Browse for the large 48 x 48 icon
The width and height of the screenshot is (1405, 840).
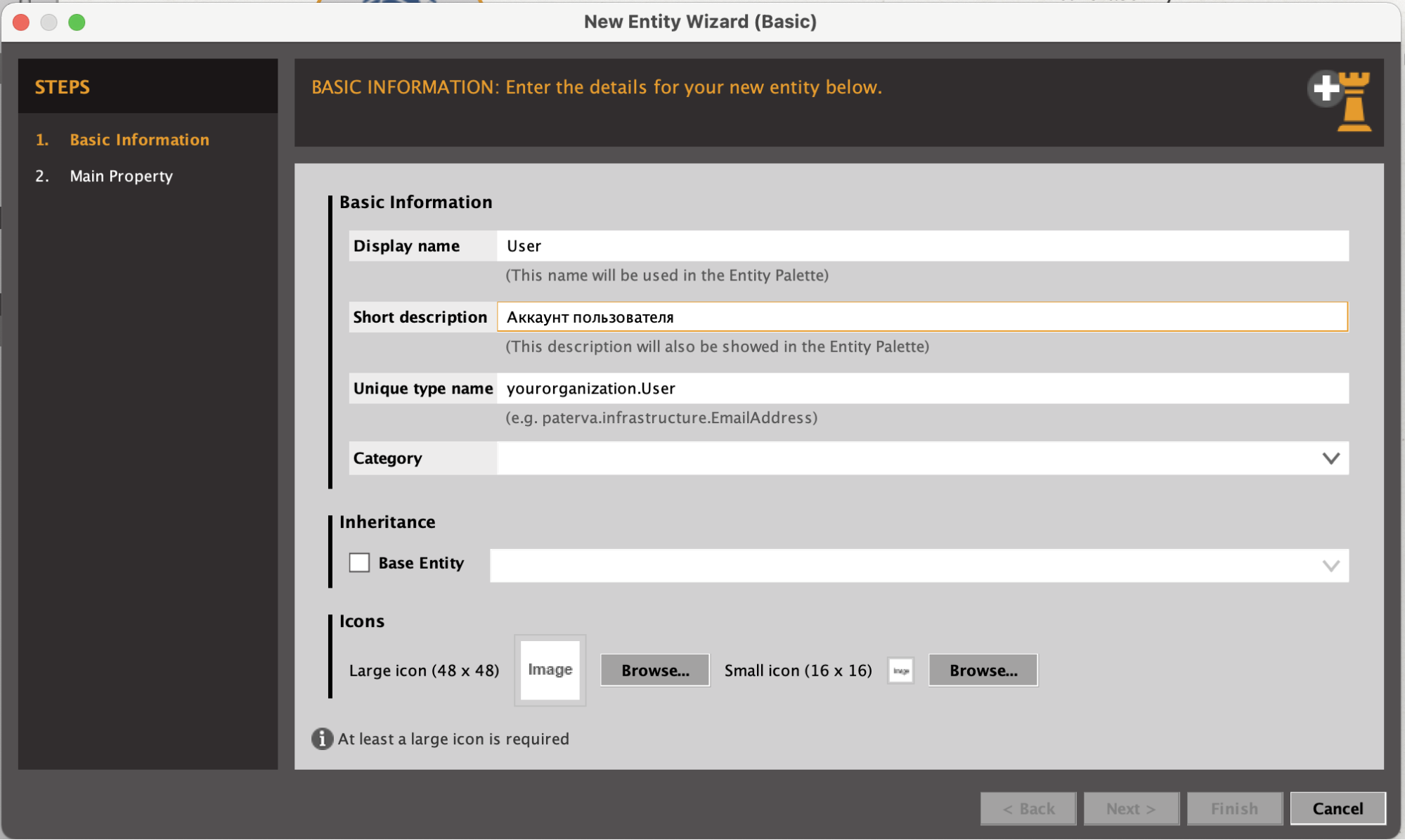click(x=655, y=671)
